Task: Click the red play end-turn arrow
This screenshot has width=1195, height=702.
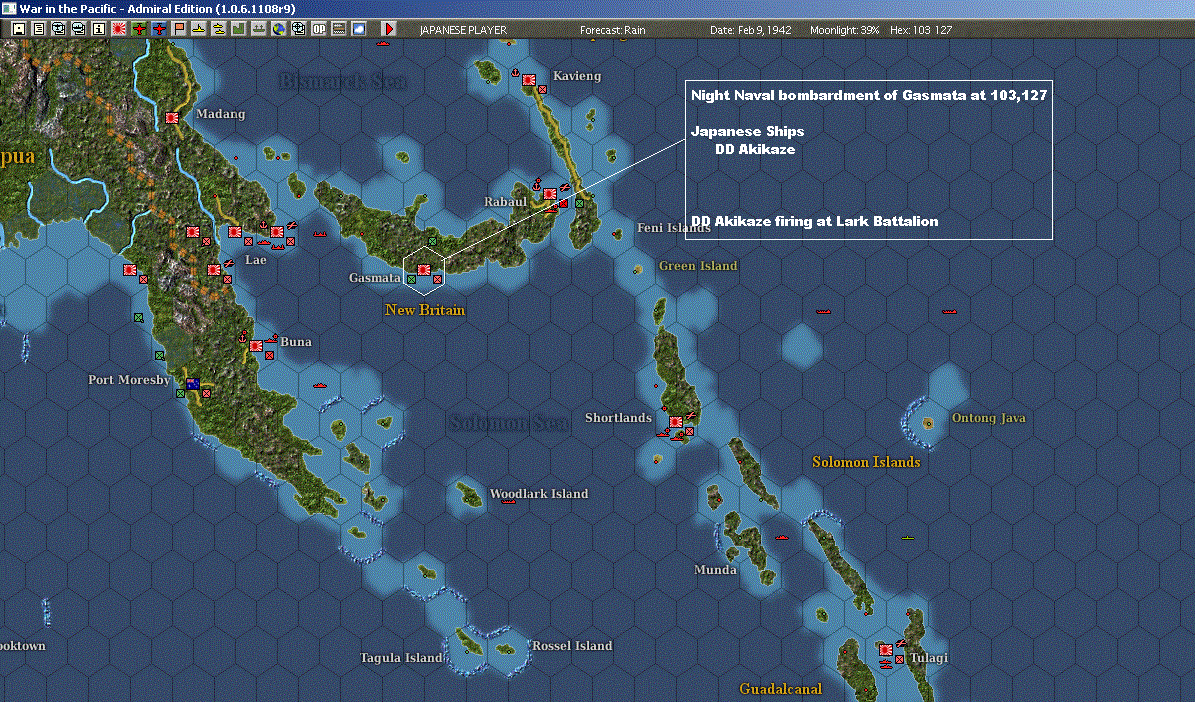Action: click(389, 29)
